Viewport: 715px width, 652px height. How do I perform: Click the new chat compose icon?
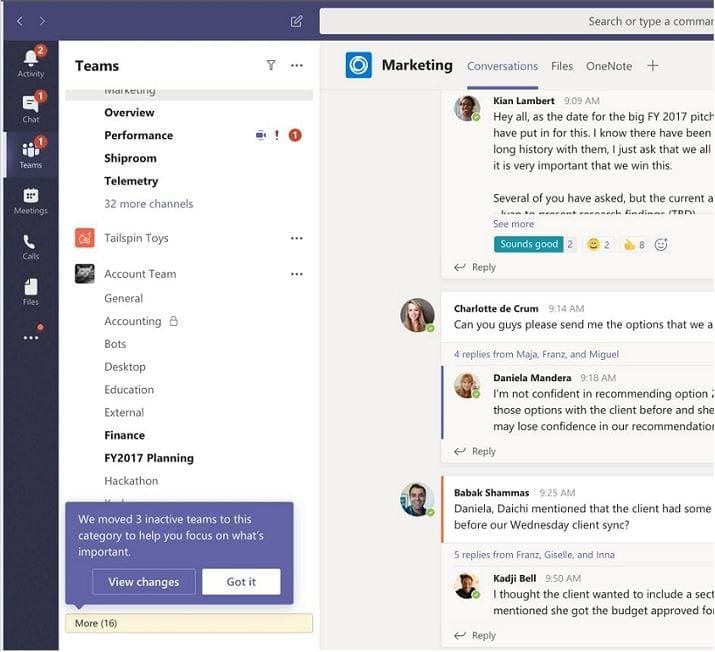pyautogui.click(x=296, y=21)
